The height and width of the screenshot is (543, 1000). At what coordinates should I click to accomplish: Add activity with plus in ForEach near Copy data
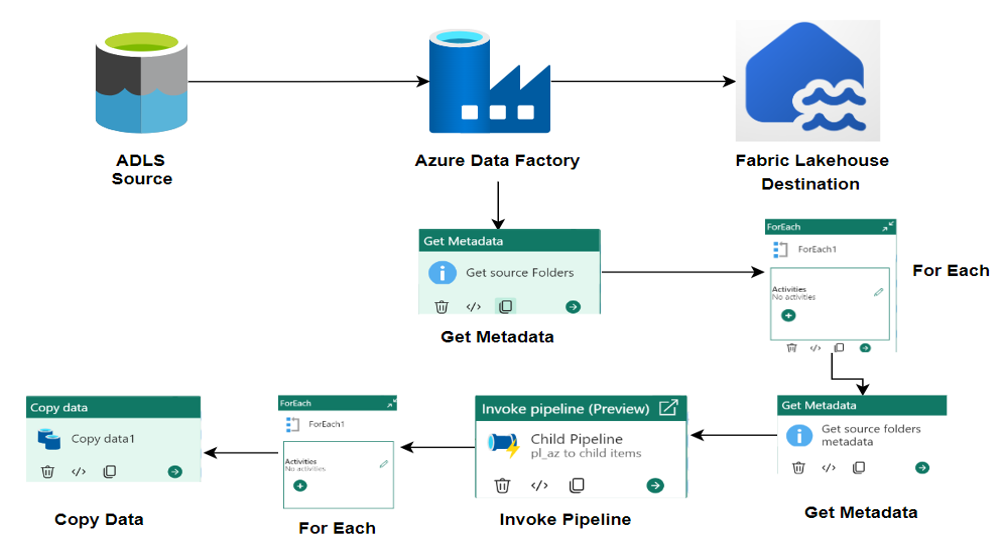coord(299,485)
